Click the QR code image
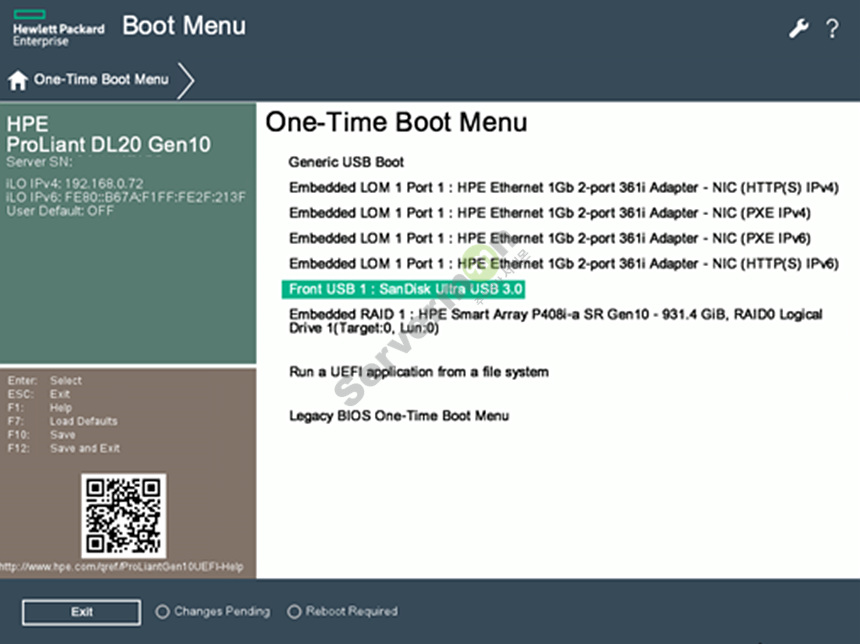The width and height of the screenshot is (860, 644). click(x=124, y=516)
